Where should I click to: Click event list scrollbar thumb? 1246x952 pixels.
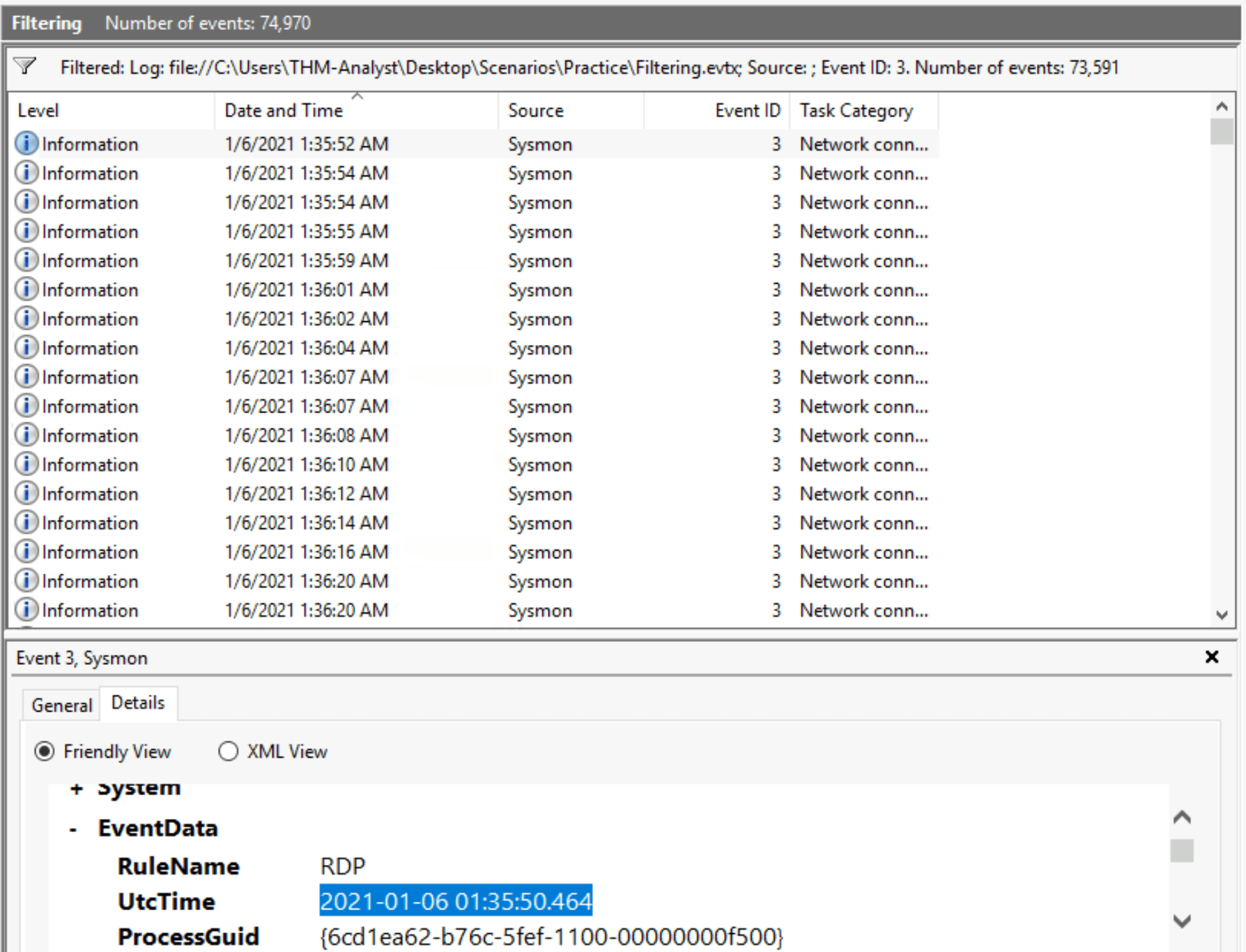1222,131
